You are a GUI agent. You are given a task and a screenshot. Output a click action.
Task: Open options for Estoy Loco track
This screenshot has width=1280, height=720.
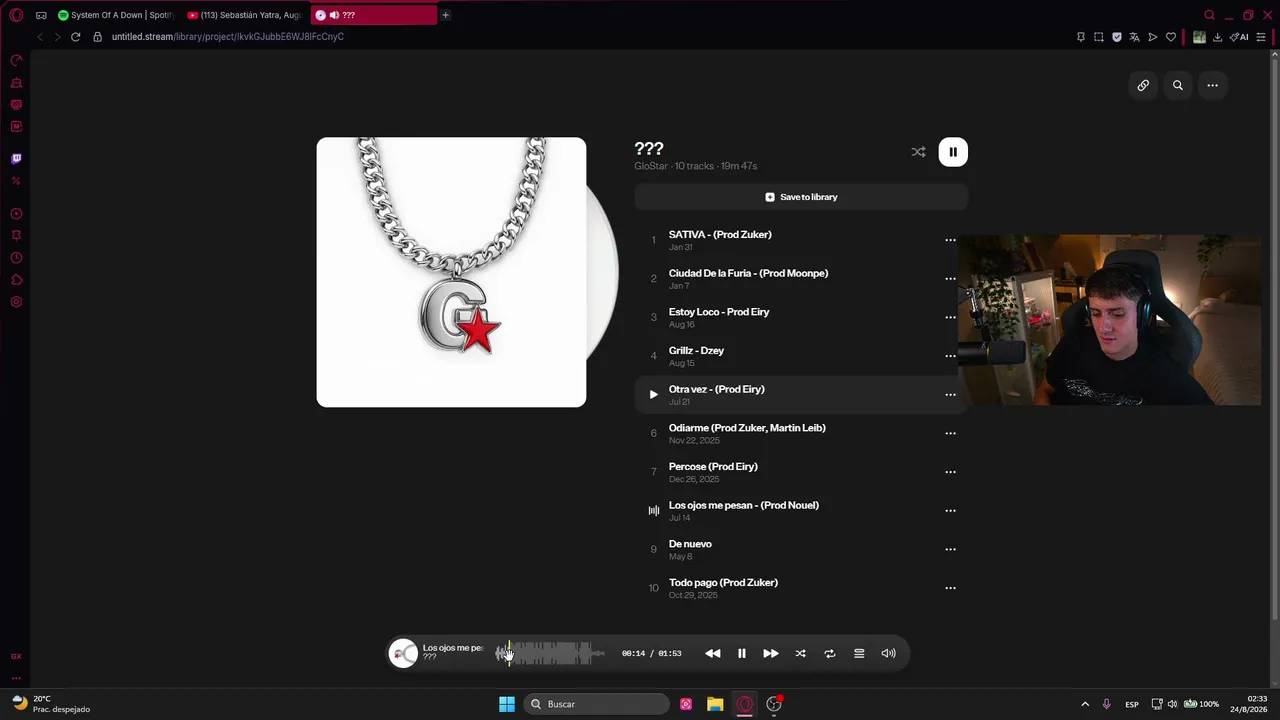pyautogui.click(x=950, y=317)
